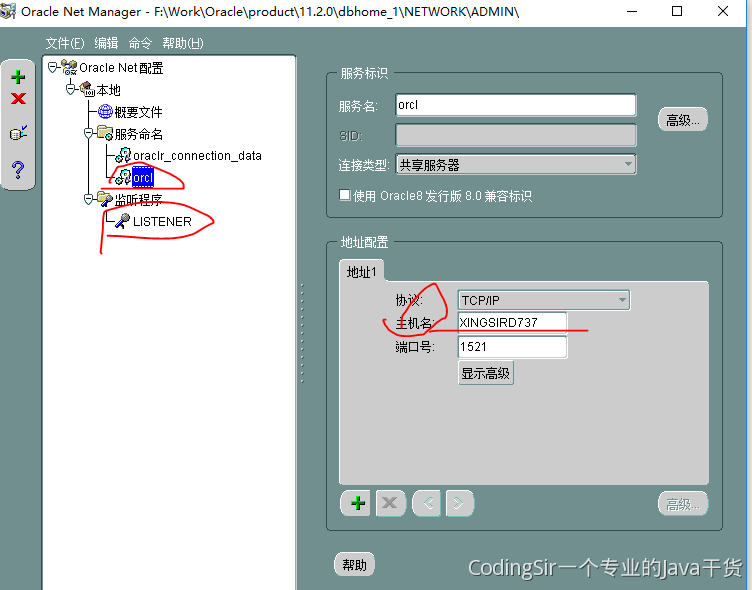The image size is (752, 590).
Task: Select the 服务命名 tree label
Action: click(138, 134)
